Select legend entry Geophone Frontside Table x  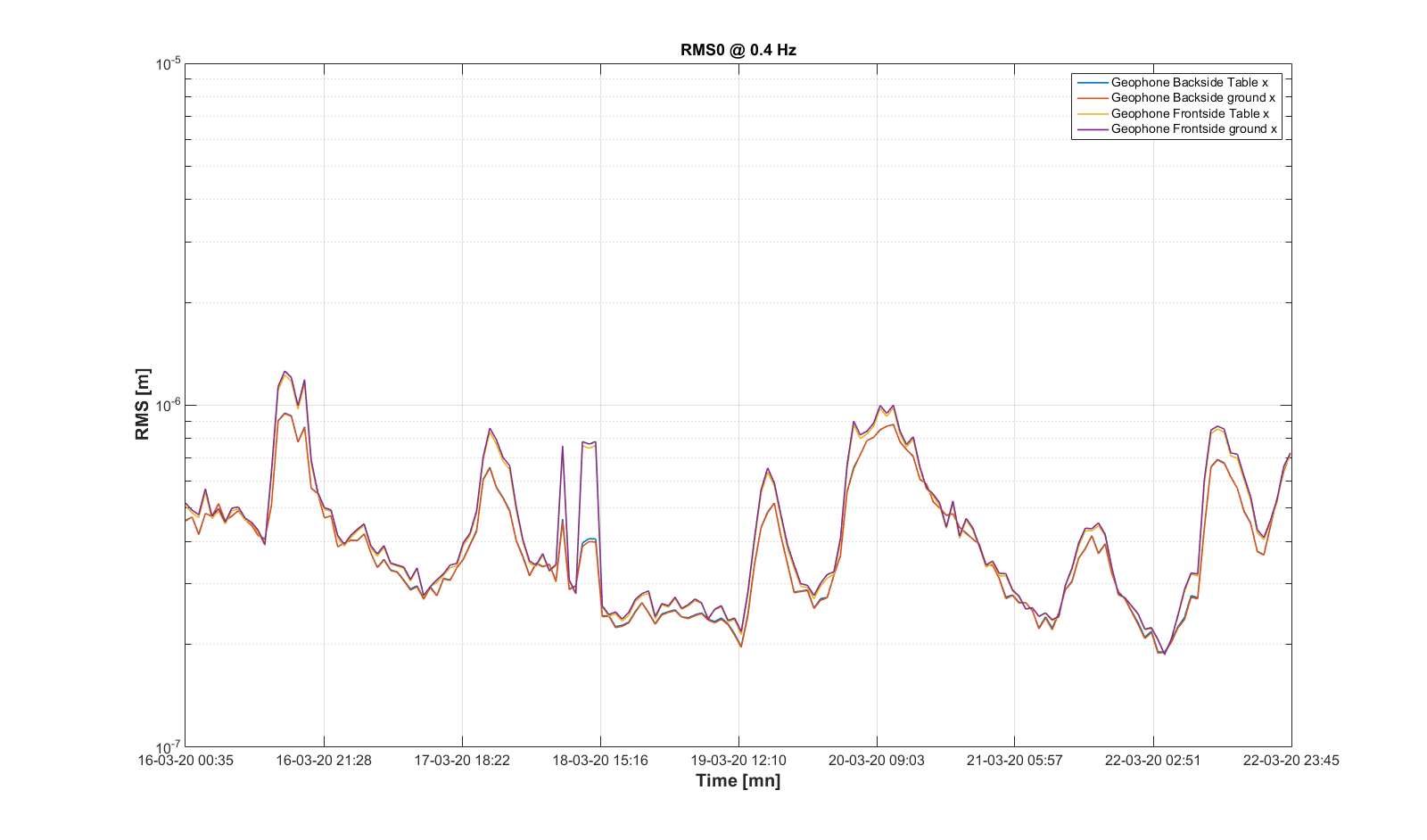(1190, 113)
